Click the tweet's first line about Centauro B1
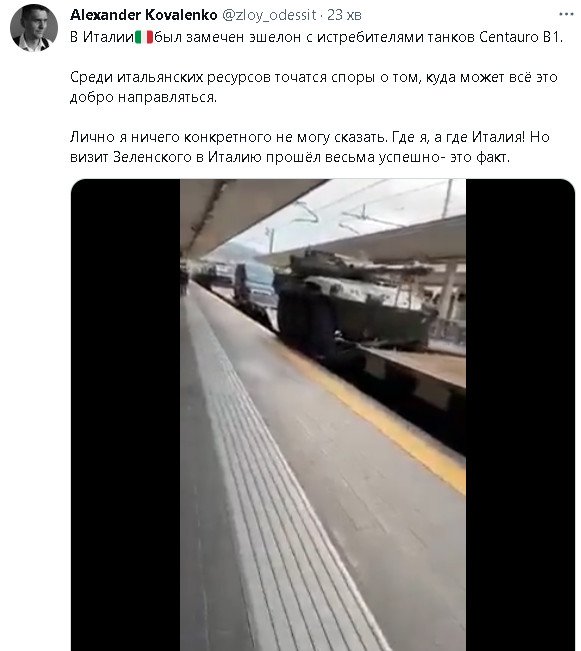 click(316, 37)
